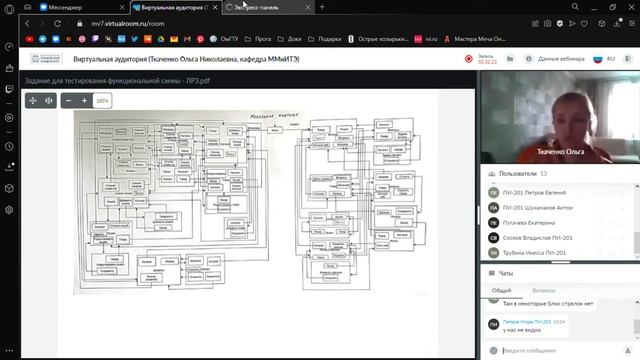Switch to the Экспресс-панель tab

pyautogui.click(x=267, y=7)
